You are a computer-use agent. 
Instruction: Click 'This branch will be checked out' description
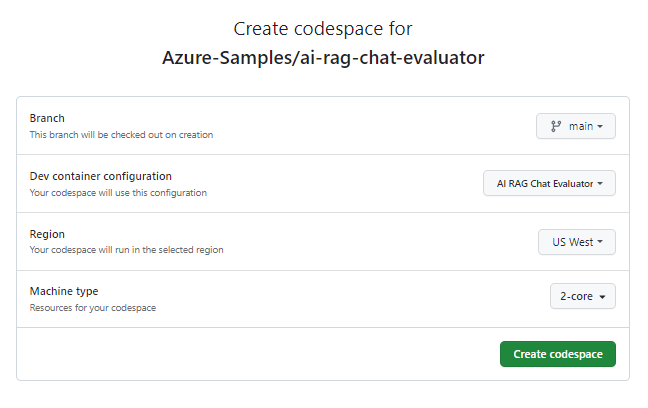pos(121,134)
